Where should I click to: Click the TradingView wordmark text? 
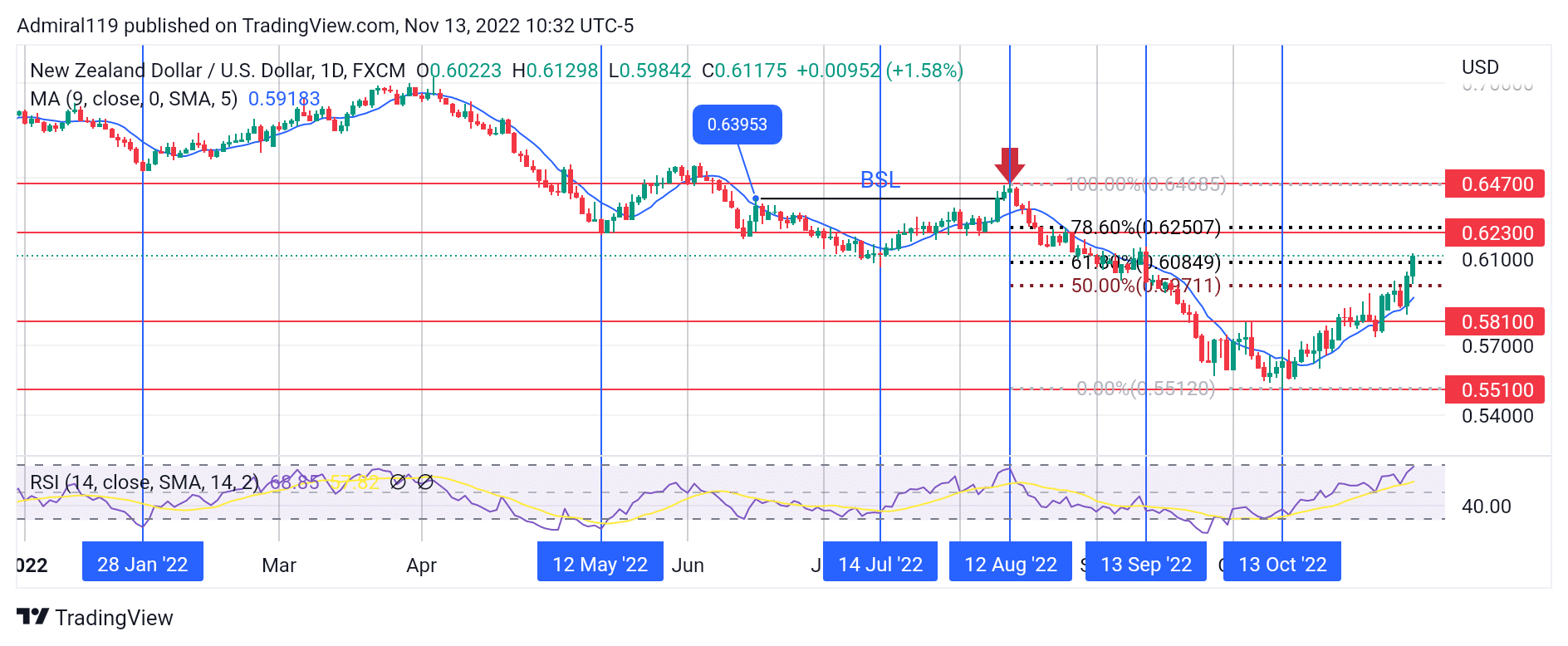click(x=115, y=618)
